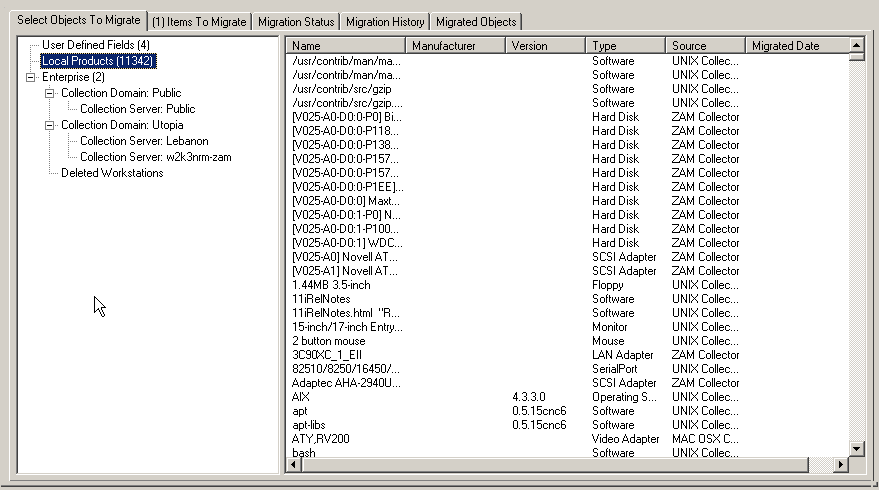
Task: Collapse the Enterprise (2) tree node
Action: click(30, 77)
